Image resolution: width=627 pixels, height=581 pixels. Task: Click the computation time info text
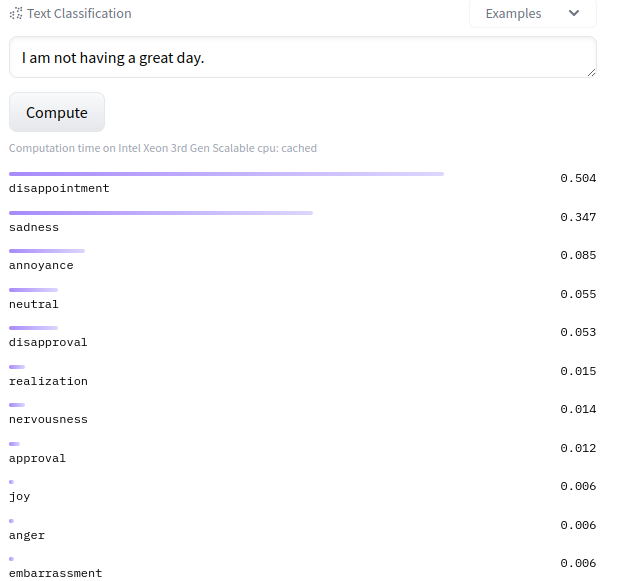[x=163, y=148]
